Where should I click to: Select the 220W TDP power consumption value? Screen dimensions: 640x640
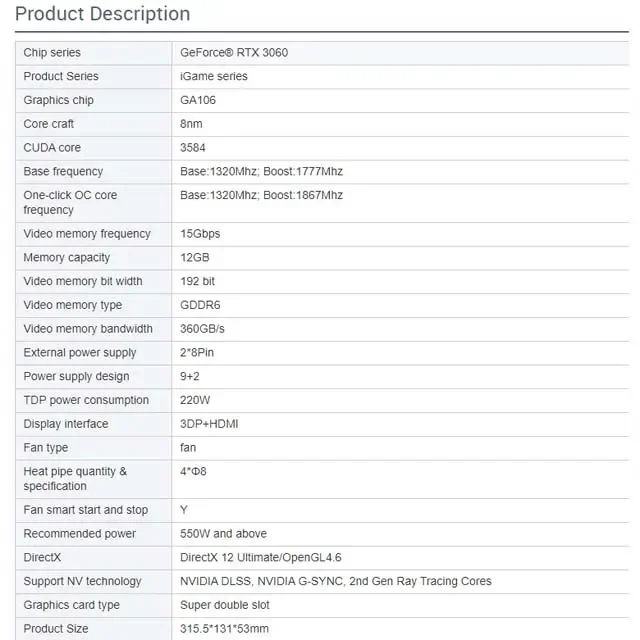coord(195,400)
